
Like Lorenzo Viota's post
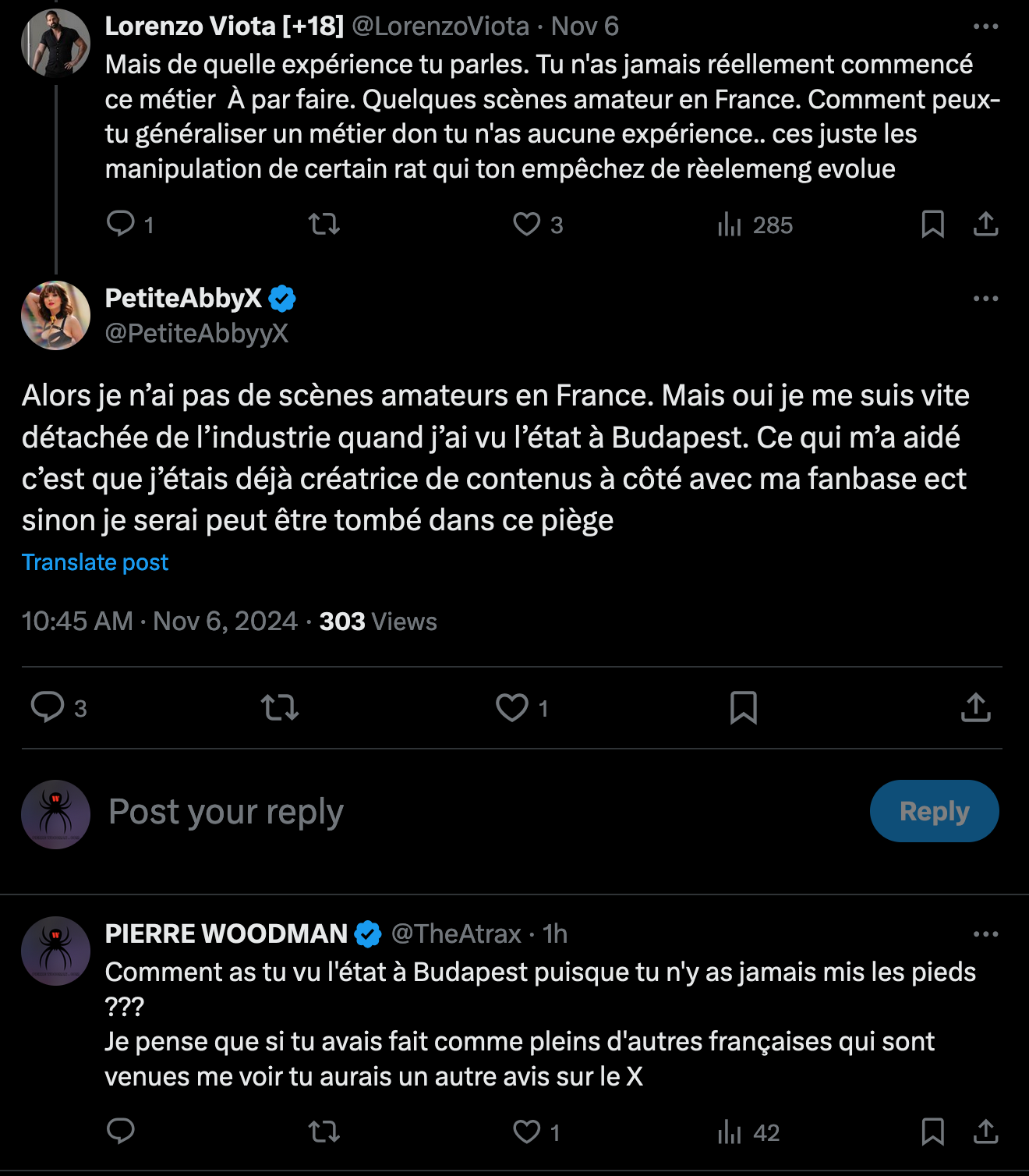[527, 225]
